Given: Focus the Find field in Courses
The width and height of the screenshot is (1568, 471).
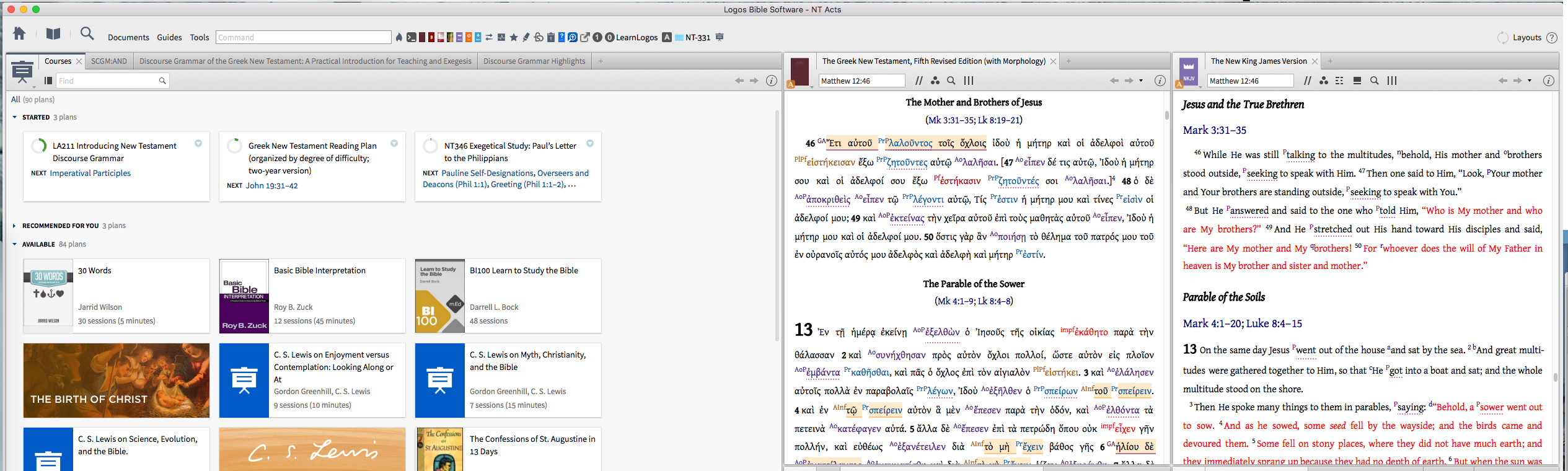Looking at the screenshot, I should click(112, 81).
